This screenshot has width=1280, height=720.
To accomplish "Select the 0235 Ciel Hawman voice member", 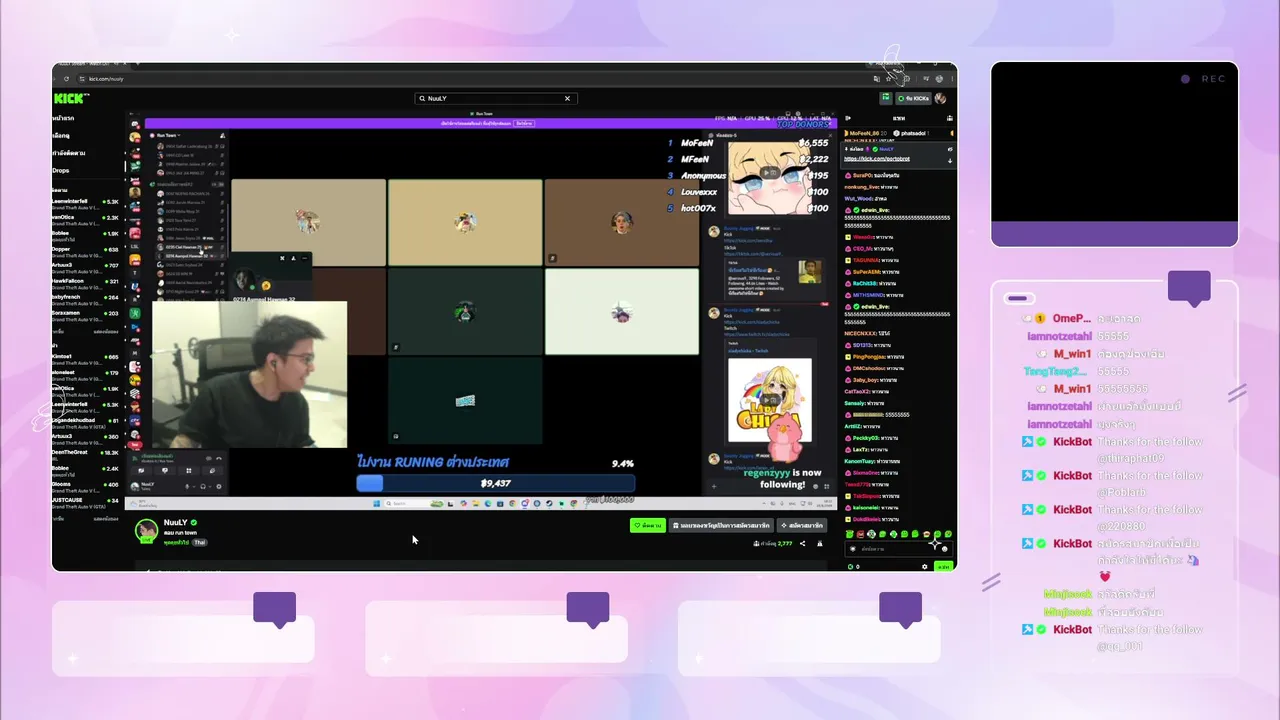I will pyautogui.click(x=191, y=247).
